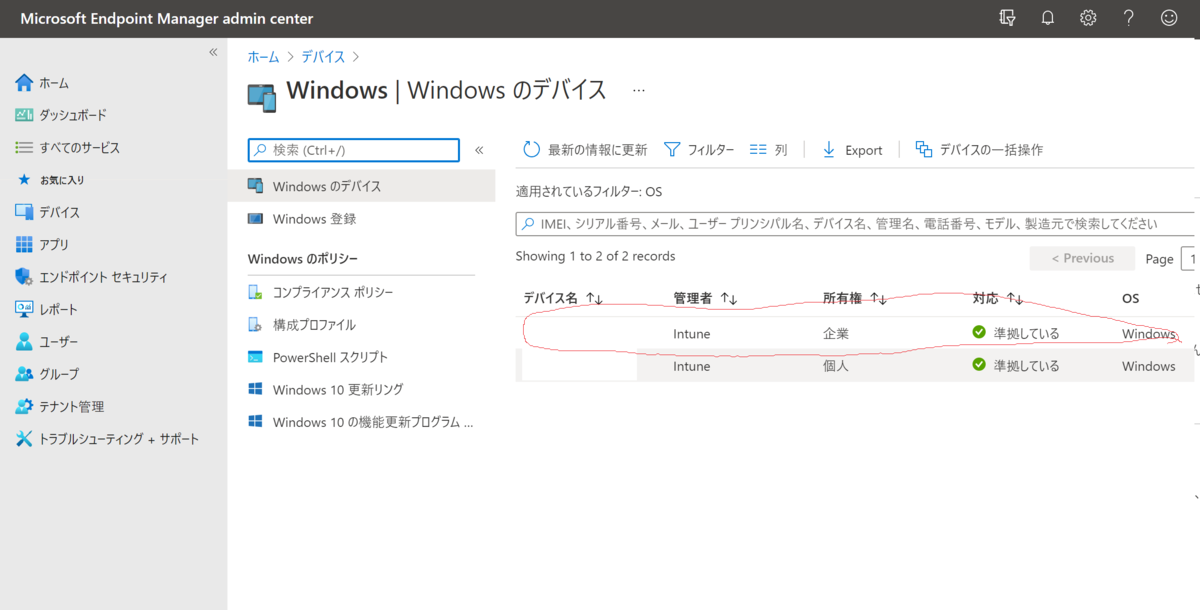The height and width of the screenshot is (610, 1200).
Task: Collapse the blade menu with double chevron
Action: pos(479,150)
